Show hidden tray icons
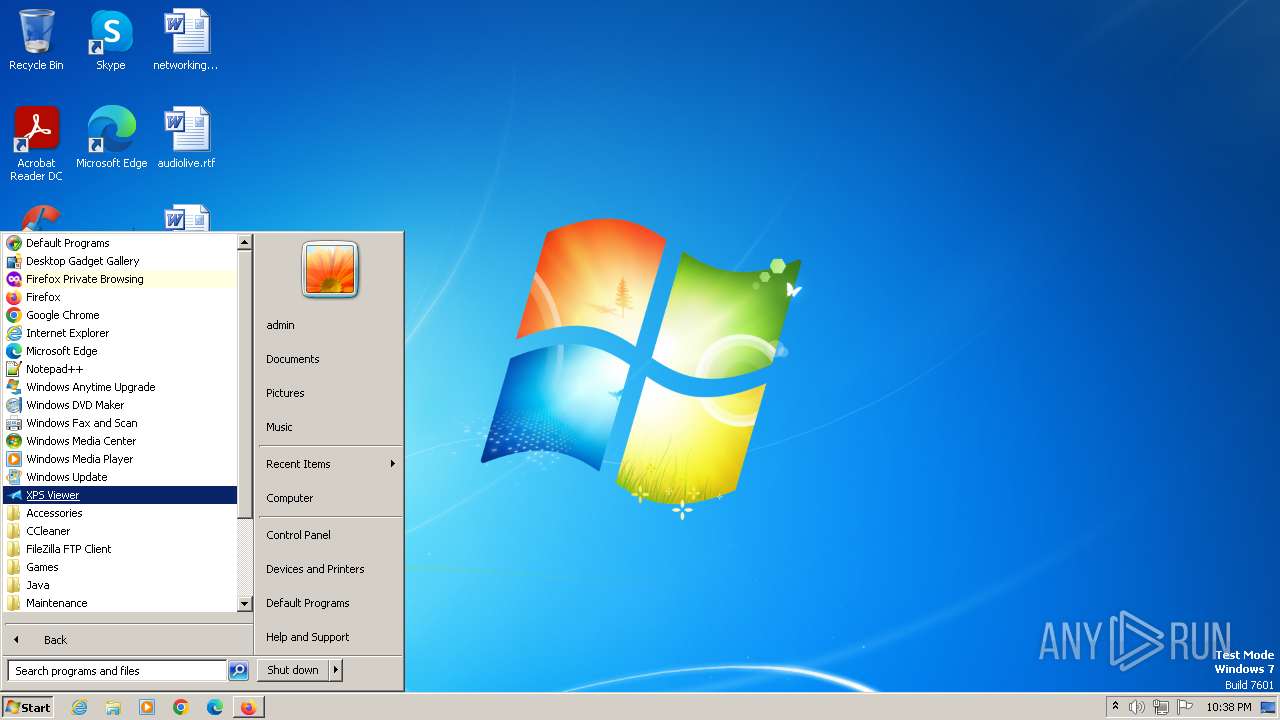1280x720 pixels. (1115, 707)
